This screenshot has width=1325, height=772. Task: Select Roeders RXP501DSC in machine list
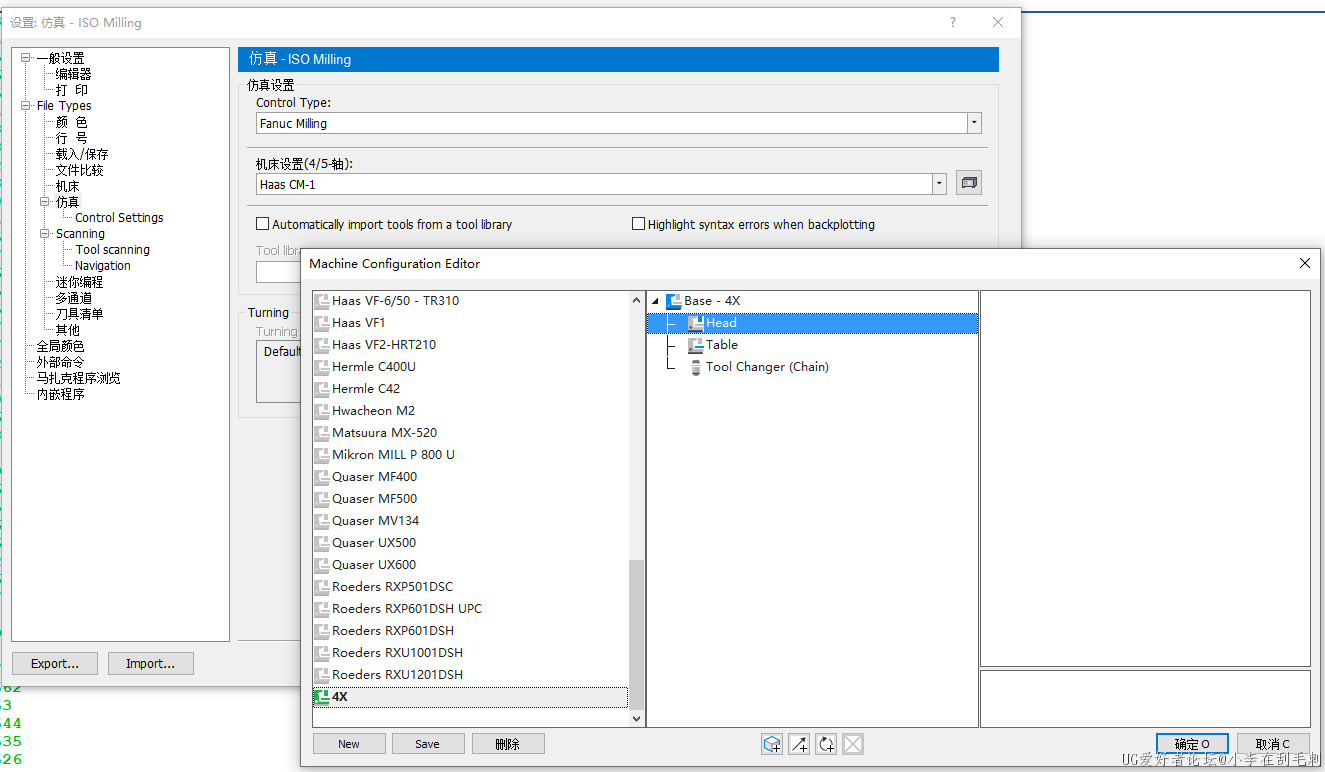(392, 587)
